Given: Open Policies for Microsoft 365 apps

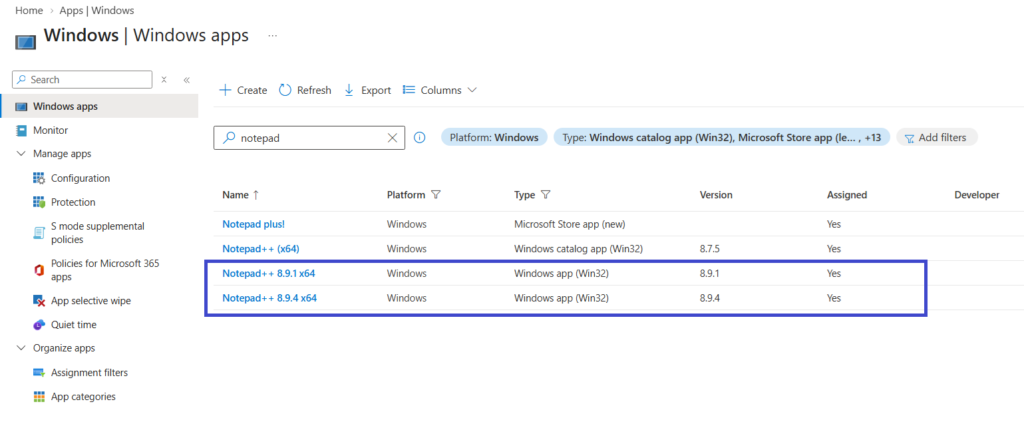Looking at the screenshot, I should [105, 270].
